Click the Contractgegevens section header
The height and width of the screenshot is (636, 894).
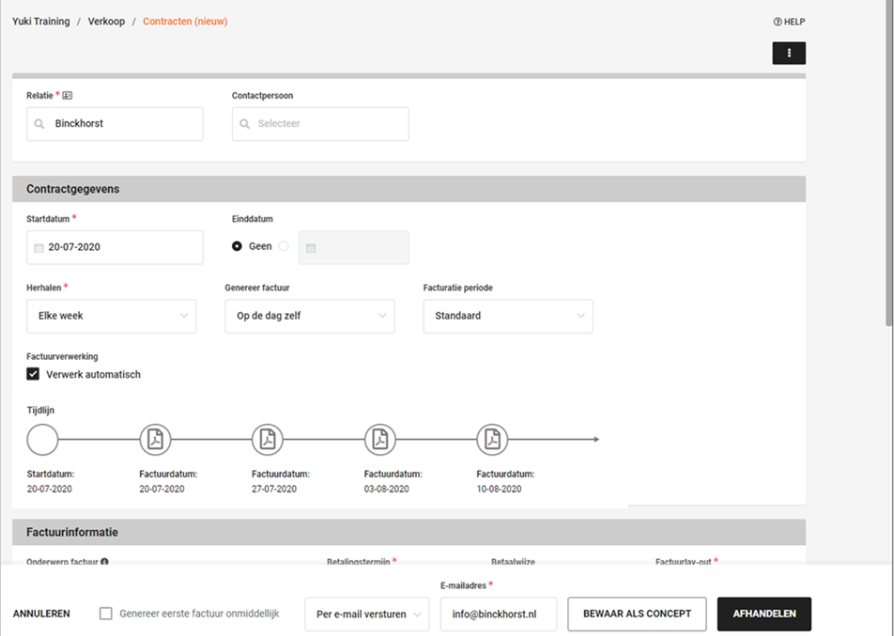tap(409, 189)
